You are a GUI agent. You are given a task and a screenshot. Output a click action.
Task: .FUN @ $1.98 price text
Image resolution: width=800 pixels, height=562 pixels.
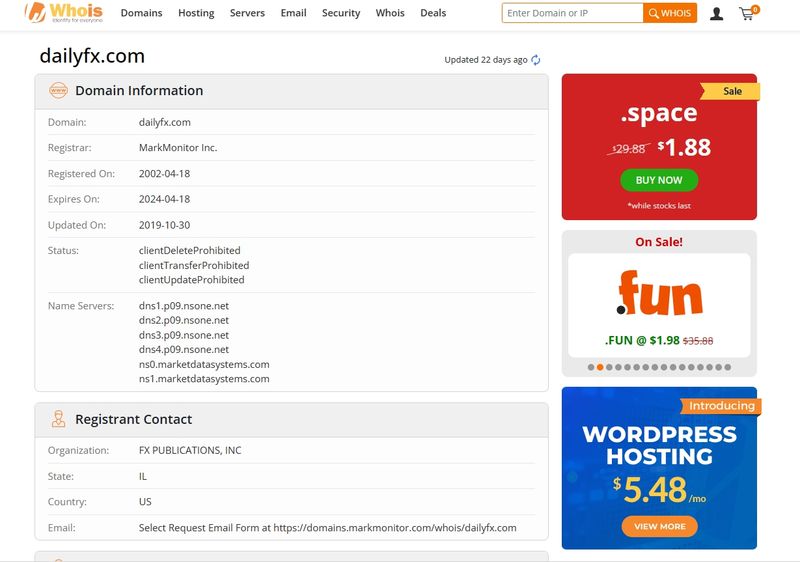point(642,340)
